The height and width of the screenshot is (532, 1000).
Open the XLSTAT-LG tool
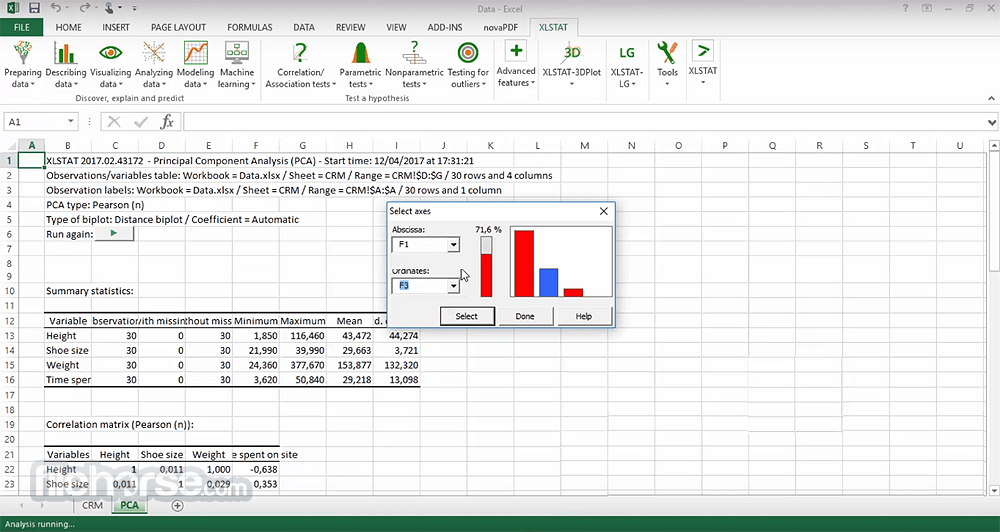(627, 64)
